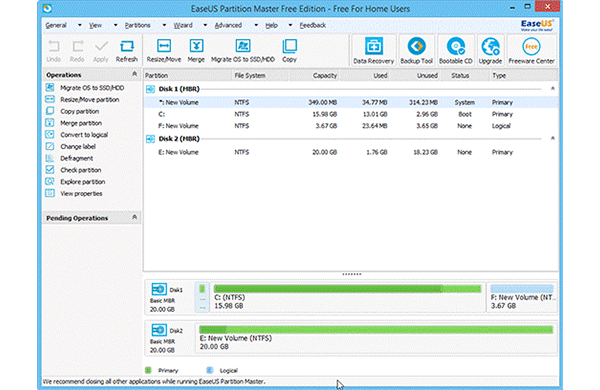Image resolution: width=600 pixels, height=390 pixels.
Task: Sort by File System column header
Action: (260, 75)
